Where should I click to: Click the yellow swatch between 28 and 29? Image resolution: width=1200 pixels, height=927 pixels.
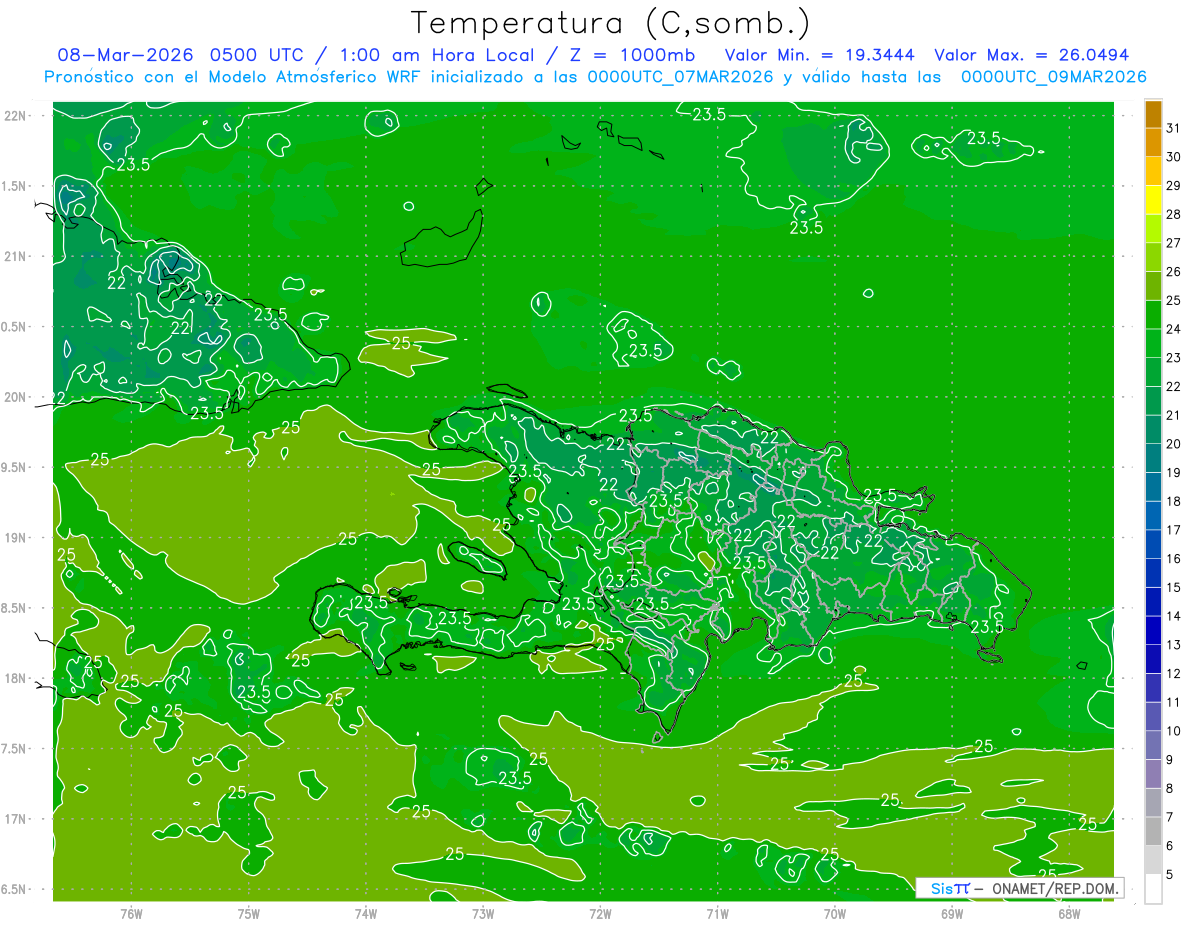[x=1153, y=200]
